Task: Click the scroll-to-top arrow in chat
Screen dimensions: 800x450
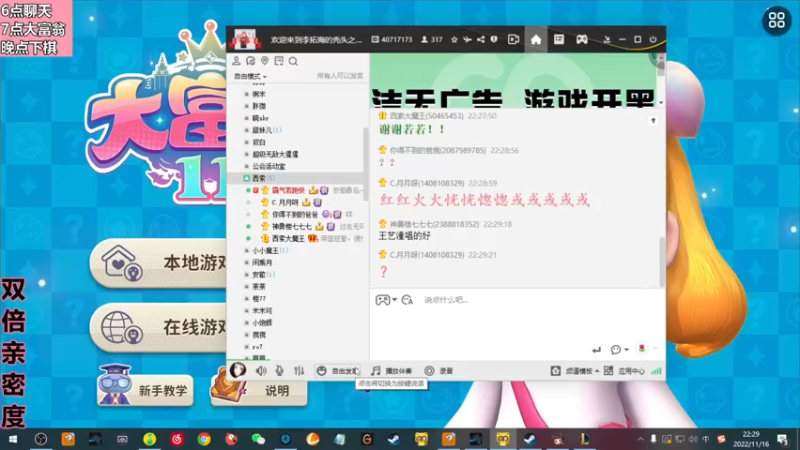Action: click(x=653, y=121)
